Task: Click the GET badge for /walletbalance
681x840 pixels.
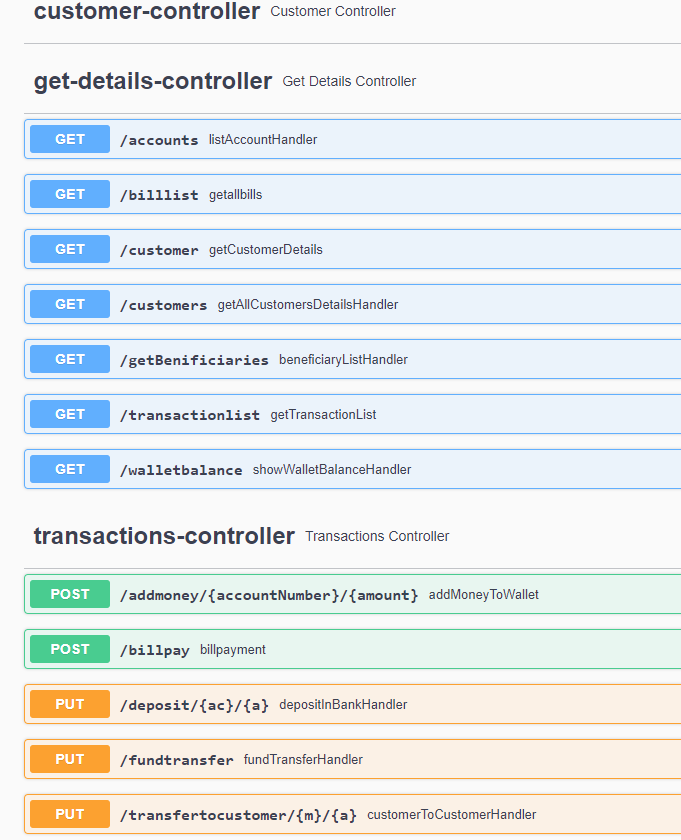Action: pyautogui.click(x=70, y=469)
